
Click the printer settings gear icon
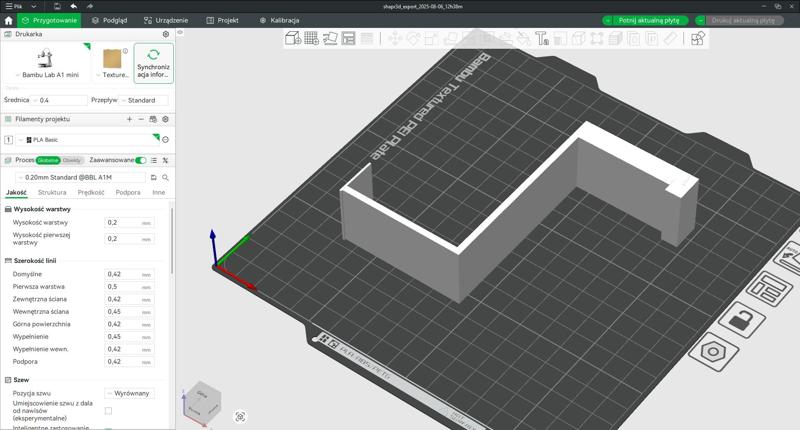click(x=166, y=34)
